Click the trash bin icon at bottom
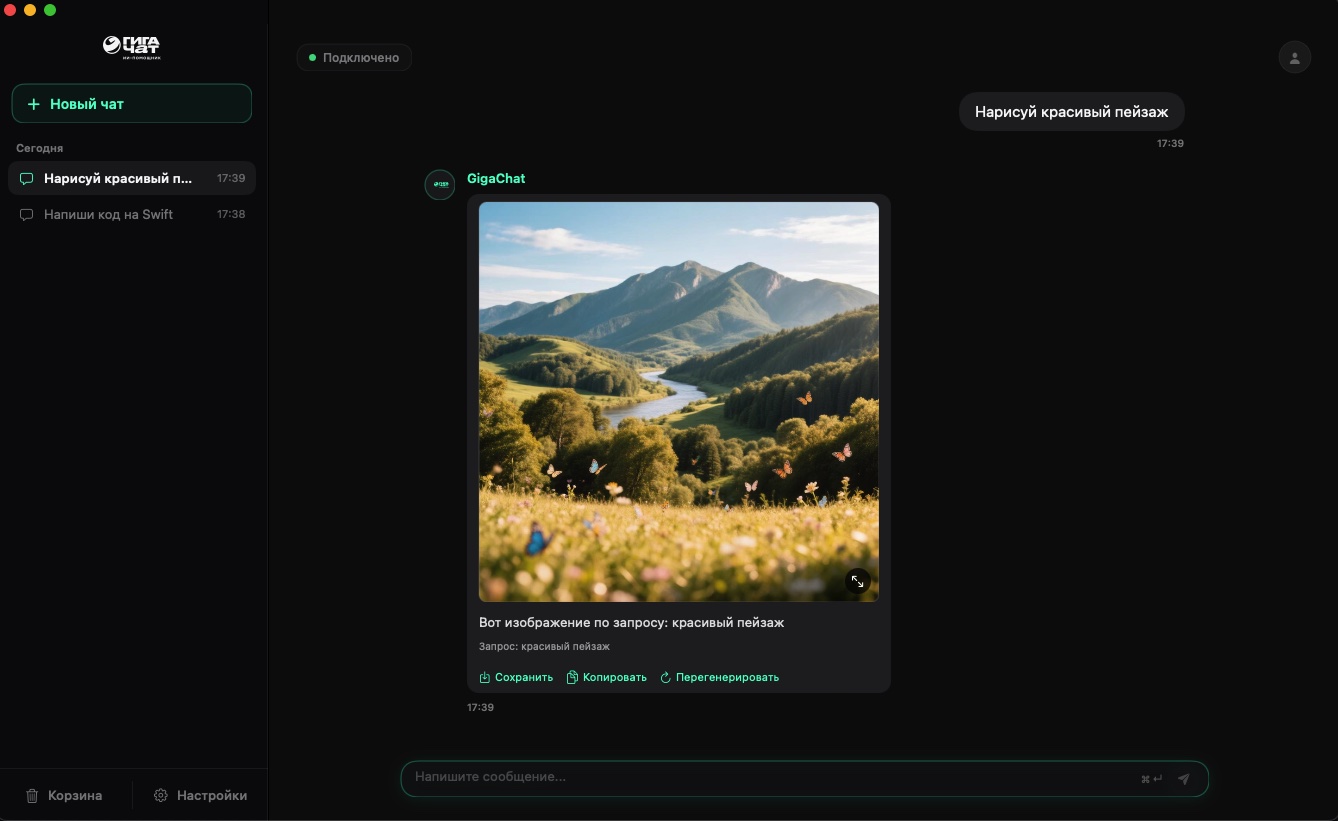 (32, 796)
